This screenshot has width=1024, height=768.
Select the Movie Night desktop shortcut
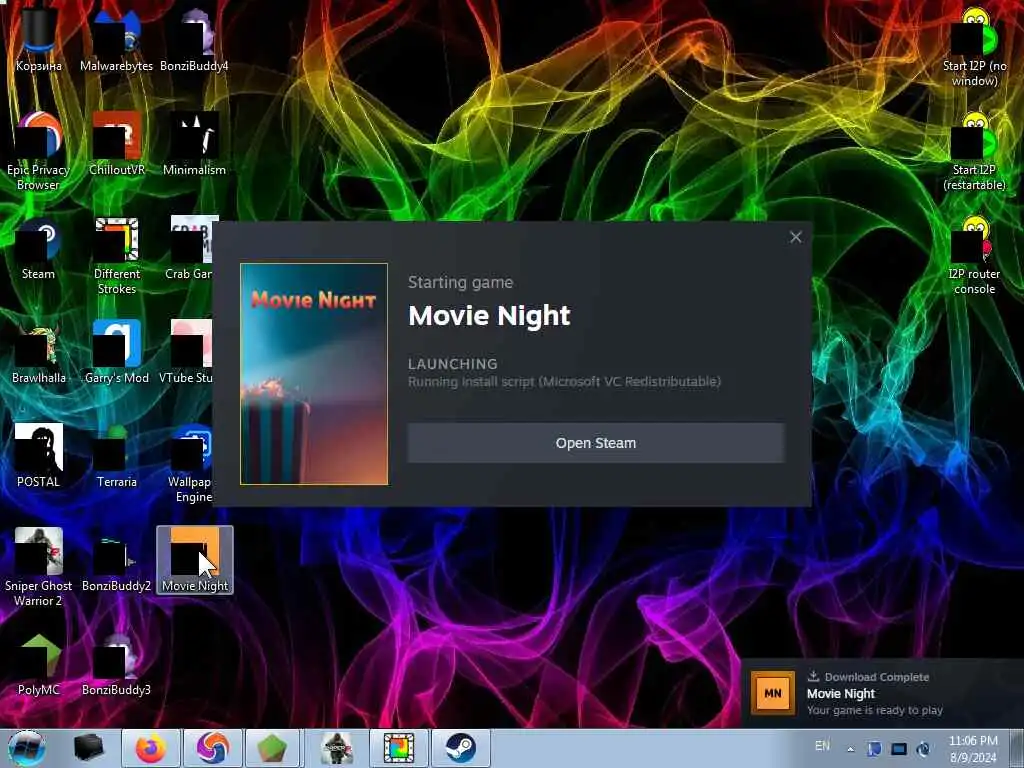[x=195, y=560]
